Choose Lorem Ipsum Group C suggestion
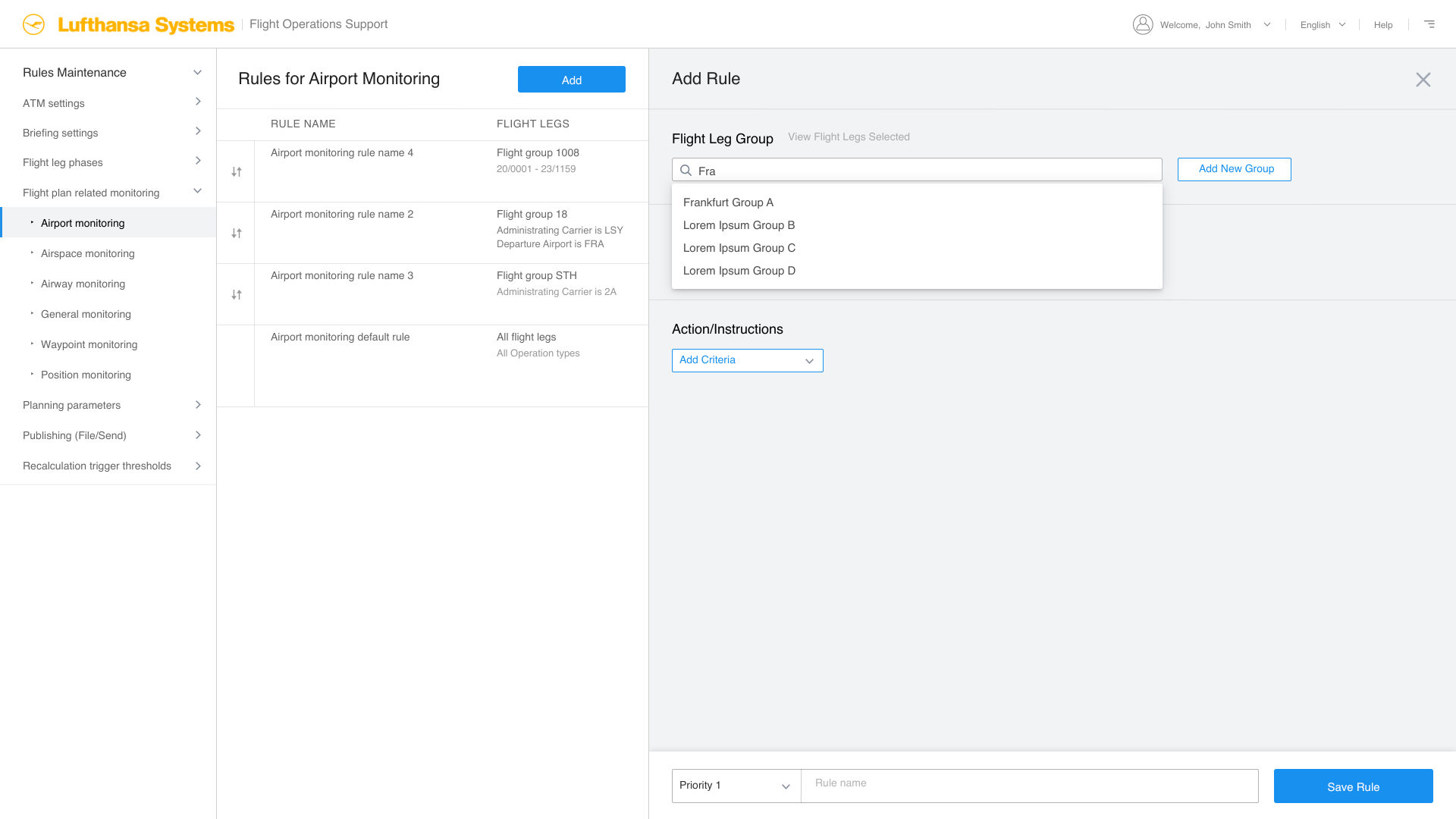 click(x=917, y=248)
